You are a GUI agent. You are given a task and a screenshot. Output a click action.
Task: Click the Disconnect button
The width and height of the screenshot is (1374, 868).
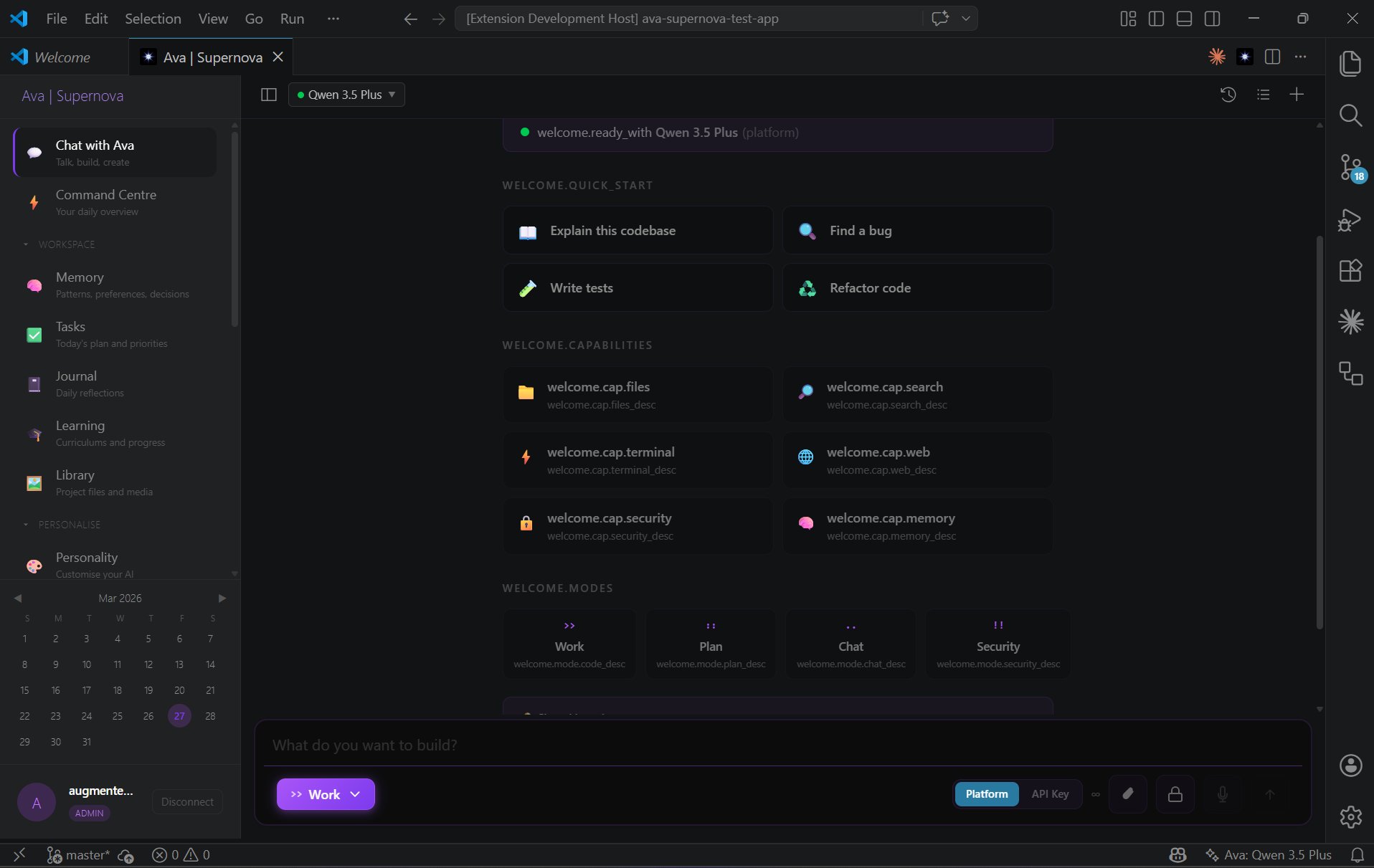(187, 802)
